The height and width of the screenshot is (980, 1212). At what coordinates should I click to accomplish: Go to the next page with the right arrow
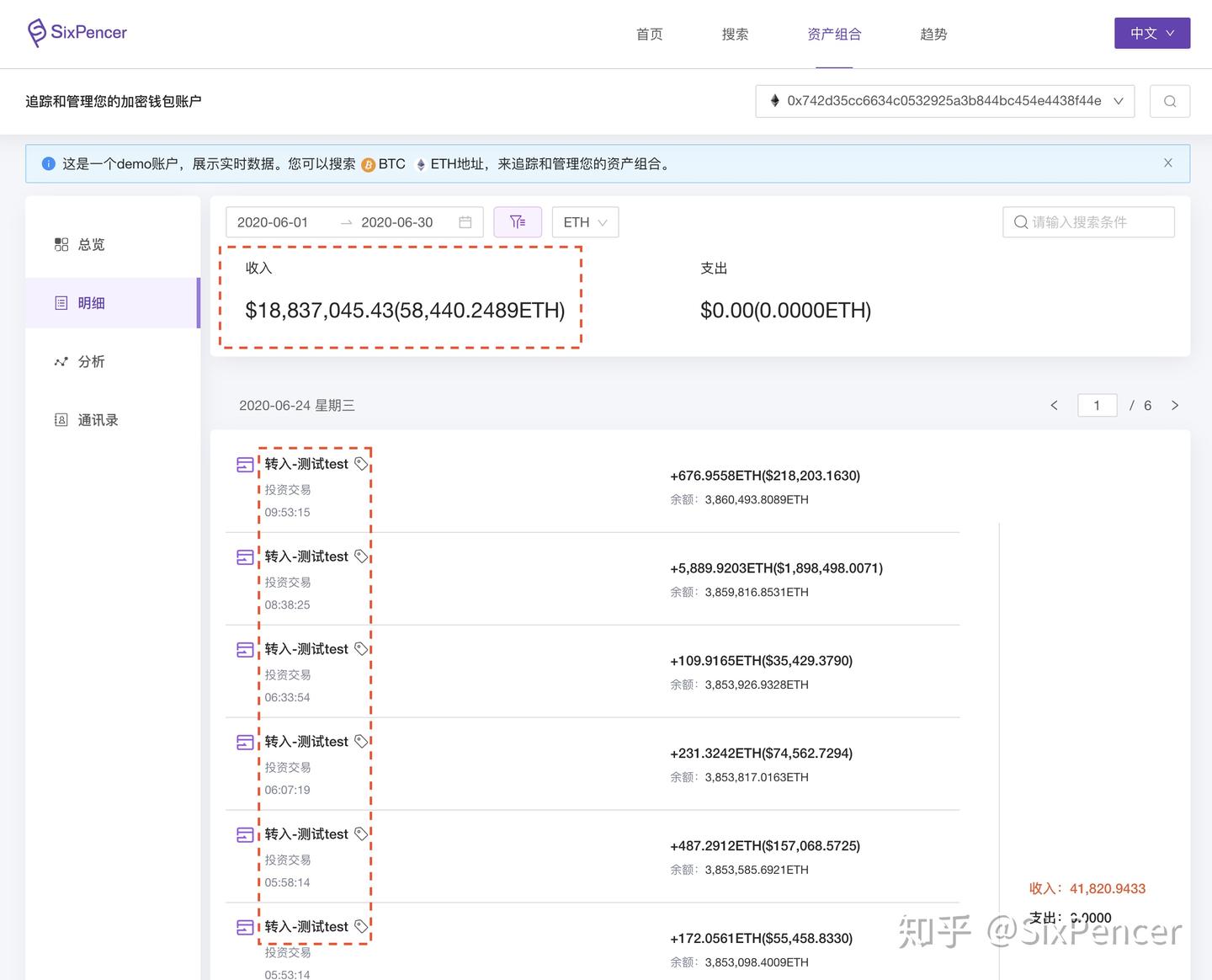click(1175, 405)
